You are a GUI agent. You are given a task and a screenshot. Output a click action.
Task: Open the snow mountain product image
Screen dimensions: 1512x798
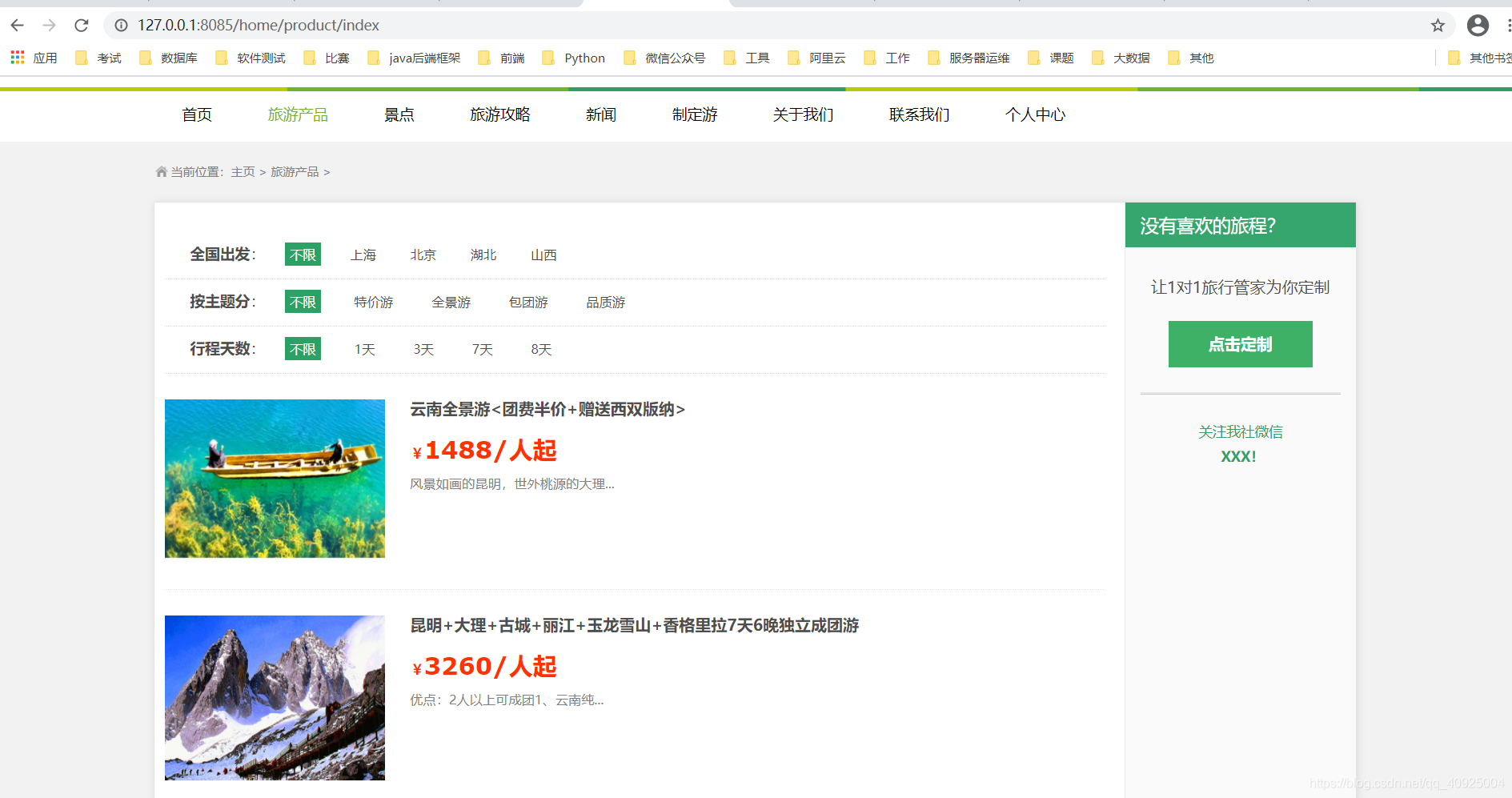click(275, 698)
